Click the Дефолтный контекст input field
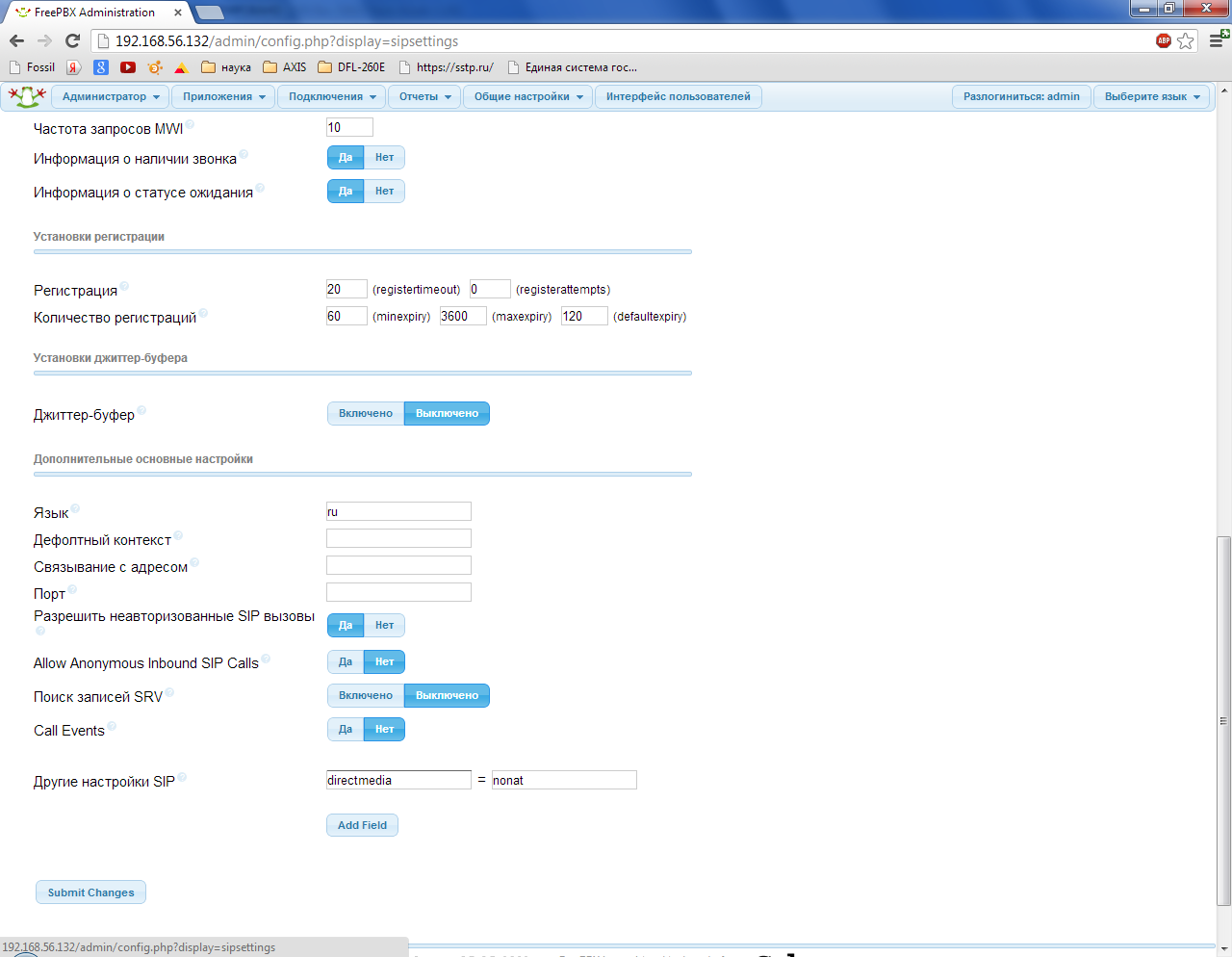 click(398, 538)
